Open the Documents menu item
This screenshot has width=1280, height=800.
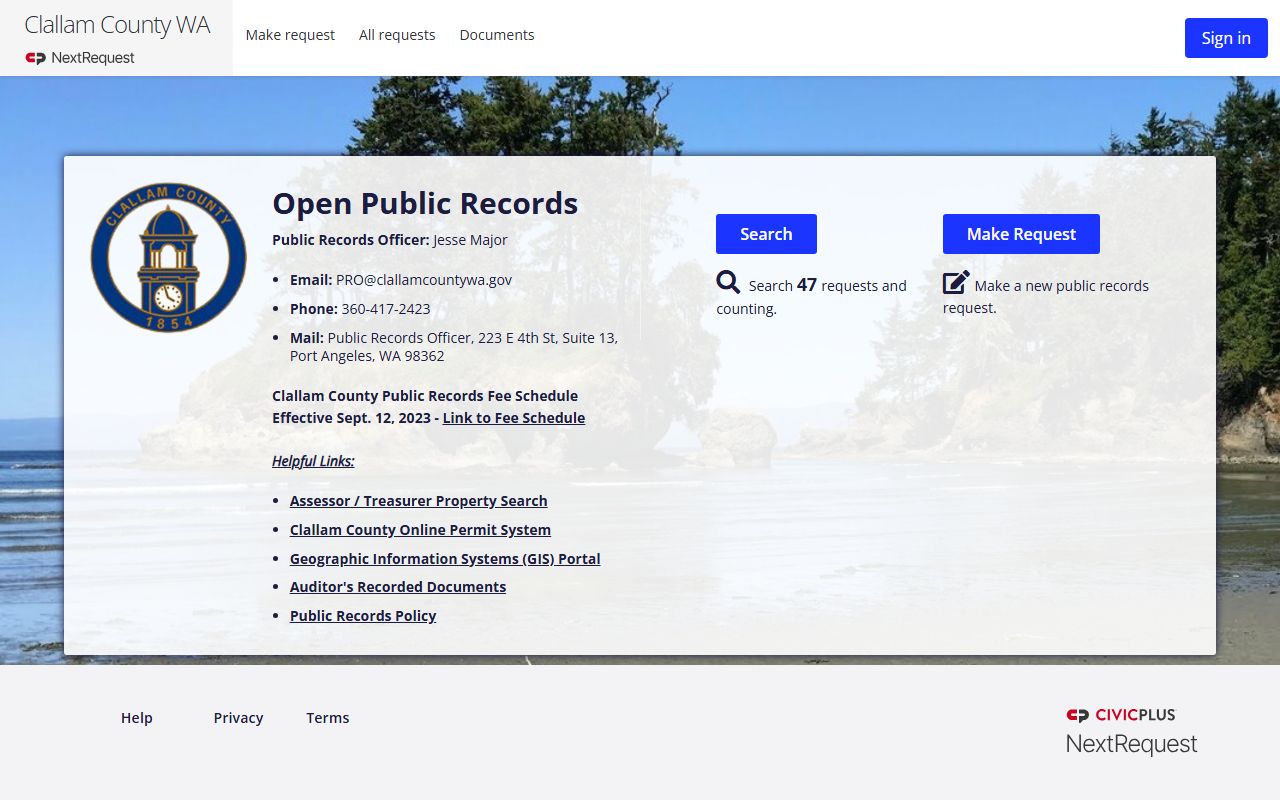coord(497,35)
